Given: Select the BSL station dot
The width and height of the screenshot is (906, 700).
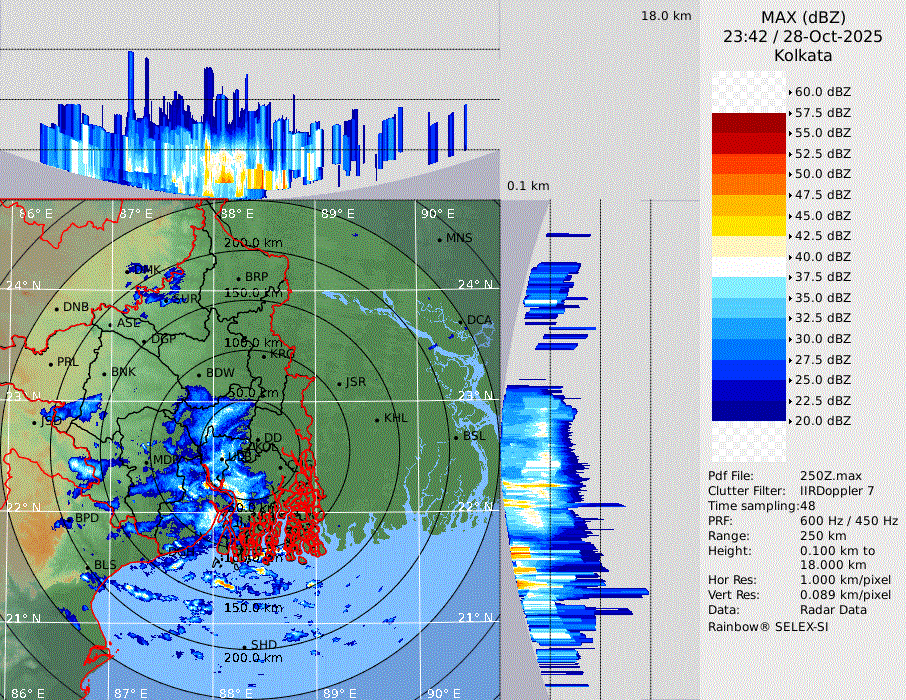Looking at the screenshot, I should point(457,437).
